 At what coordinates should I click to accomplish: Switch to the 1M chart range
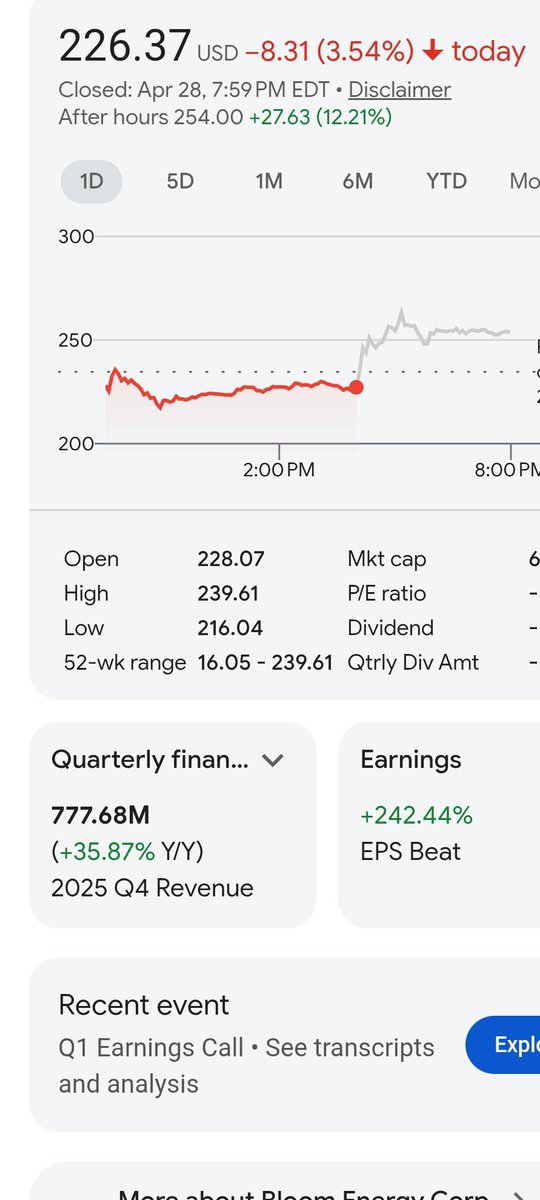269,181
